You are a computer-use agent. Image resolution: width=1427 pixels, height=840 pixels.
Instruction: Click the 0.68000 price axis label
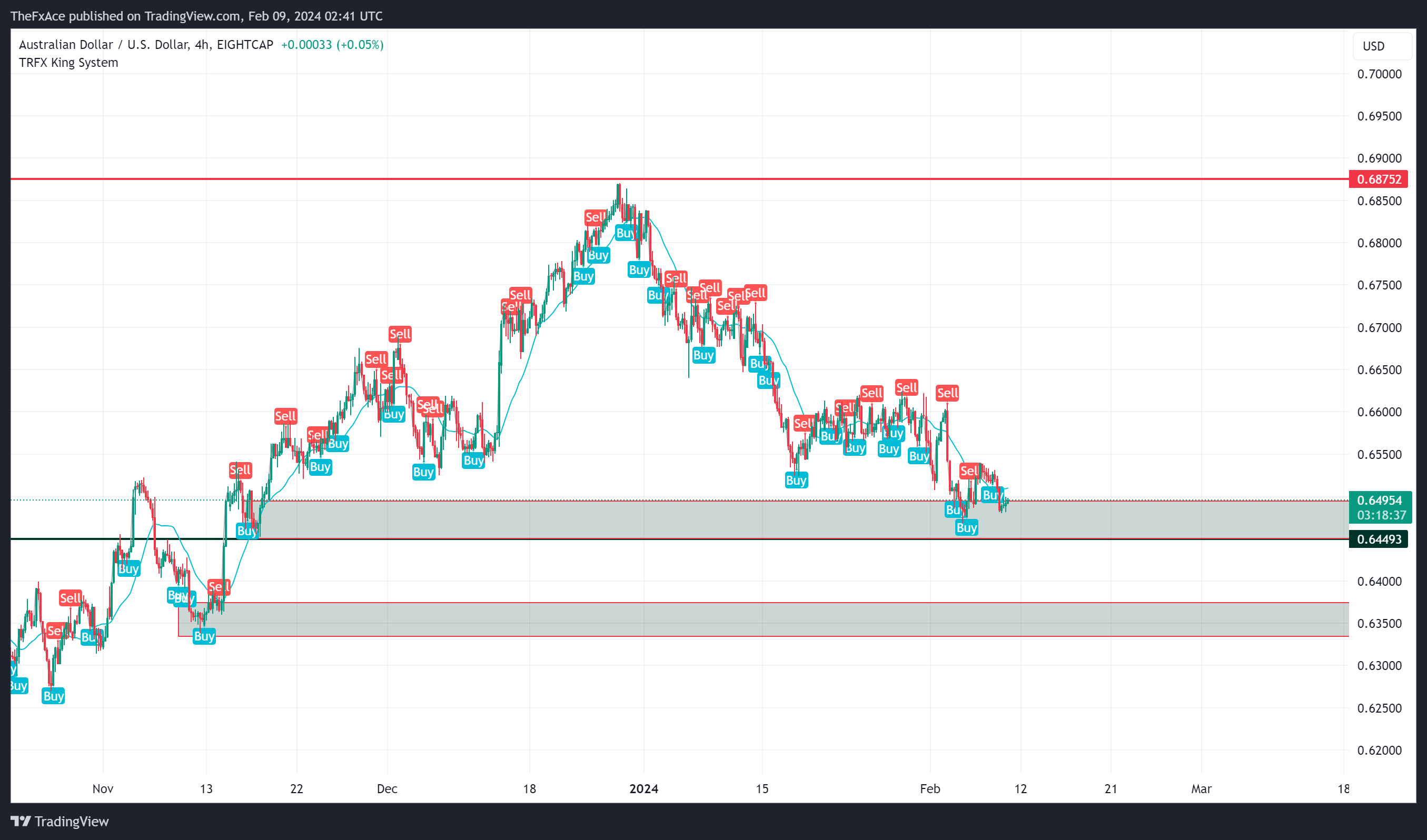[1380, 243]
